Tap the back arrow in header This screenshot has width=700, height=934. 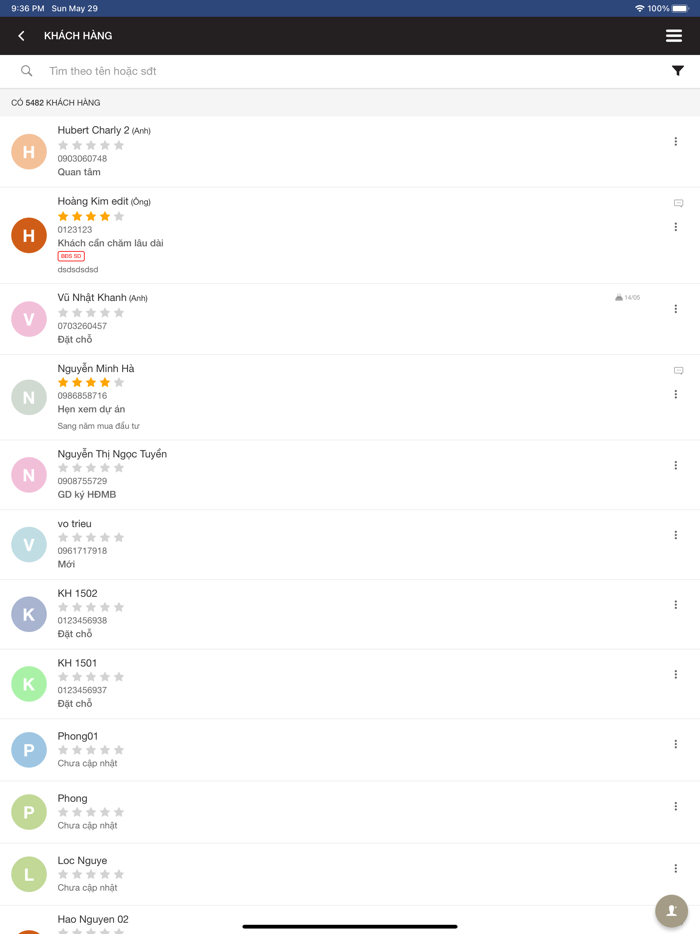[x=21, y=36]
